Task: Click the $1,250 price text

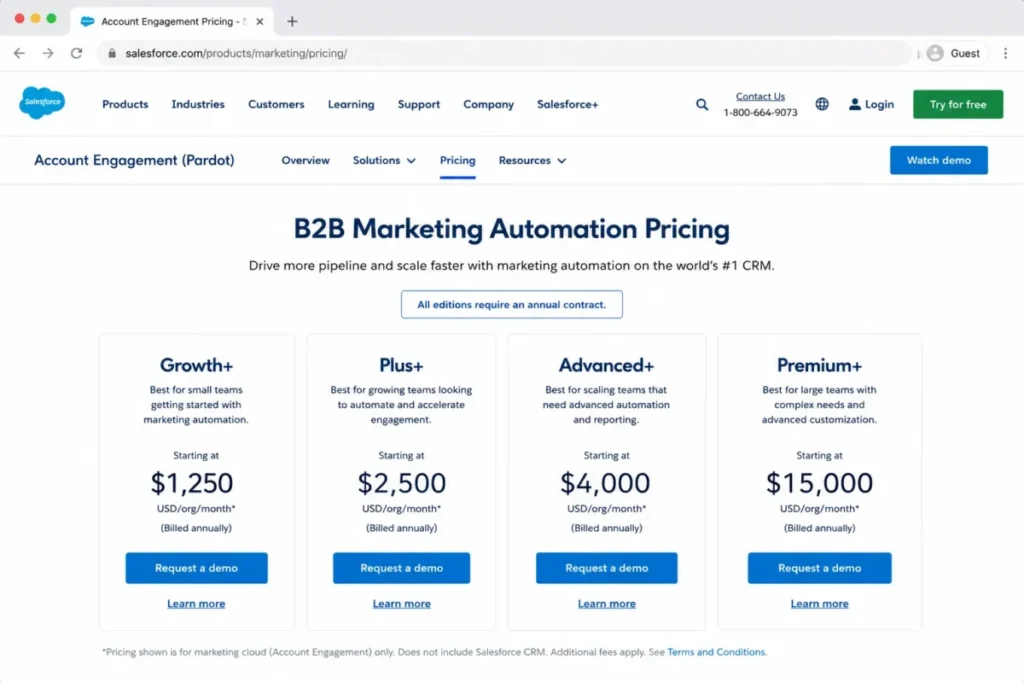Action: pyautogui.click(x=192, y=483)
